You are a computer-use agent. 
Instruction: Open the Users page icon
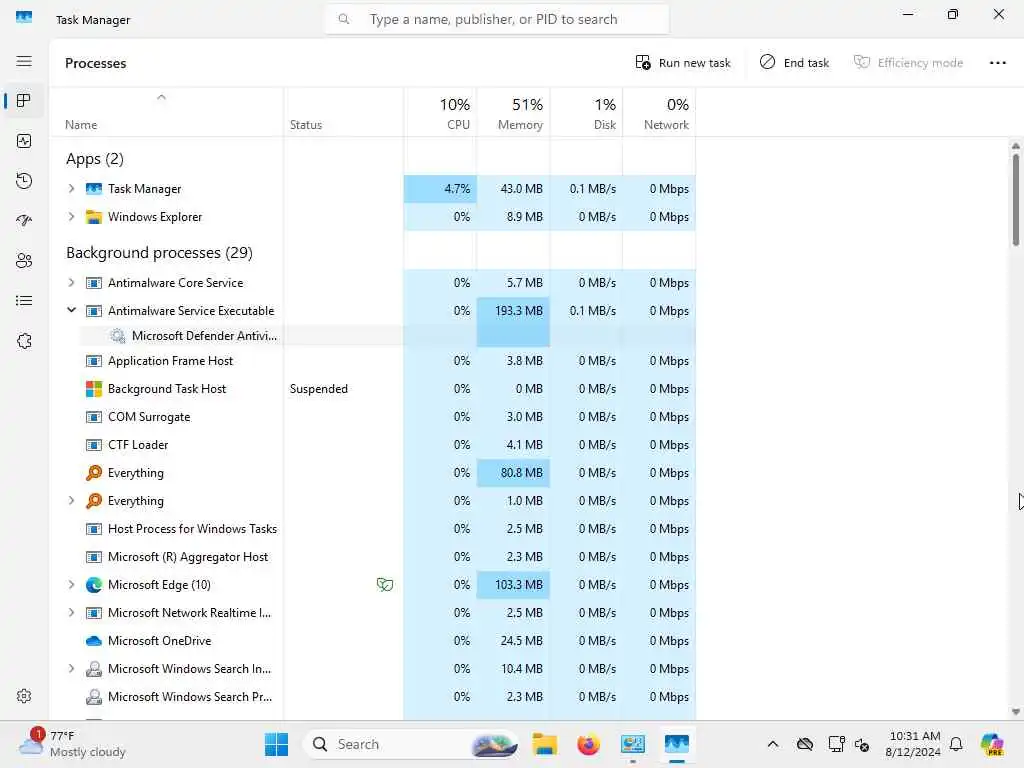24,261
